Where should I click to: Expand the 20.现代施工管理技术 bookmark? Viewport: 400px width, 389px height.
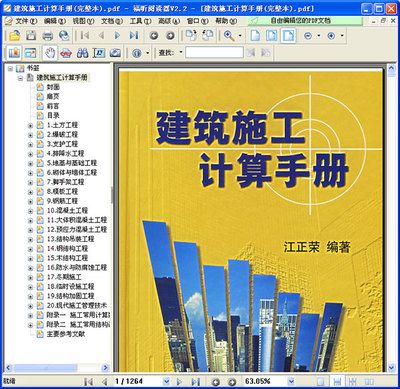pos(30,306)
